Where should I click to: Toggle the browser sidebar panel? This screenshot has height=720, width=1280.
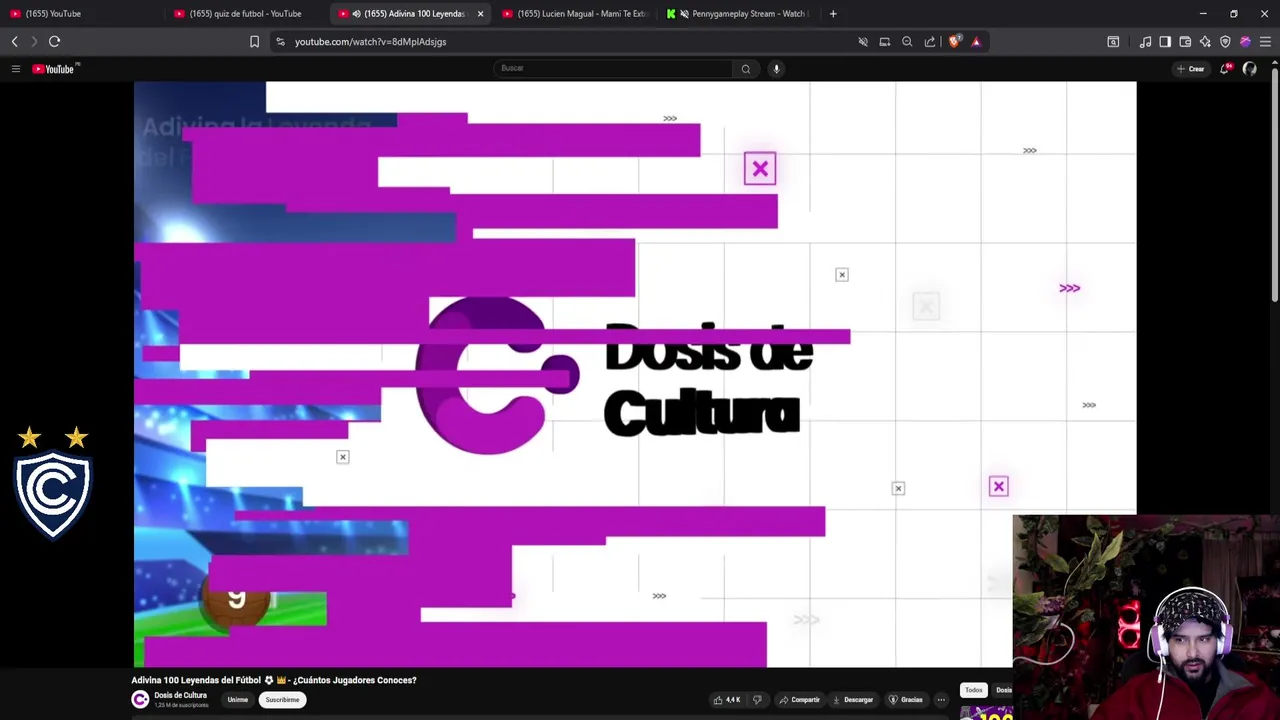[x=1165, y=41]
